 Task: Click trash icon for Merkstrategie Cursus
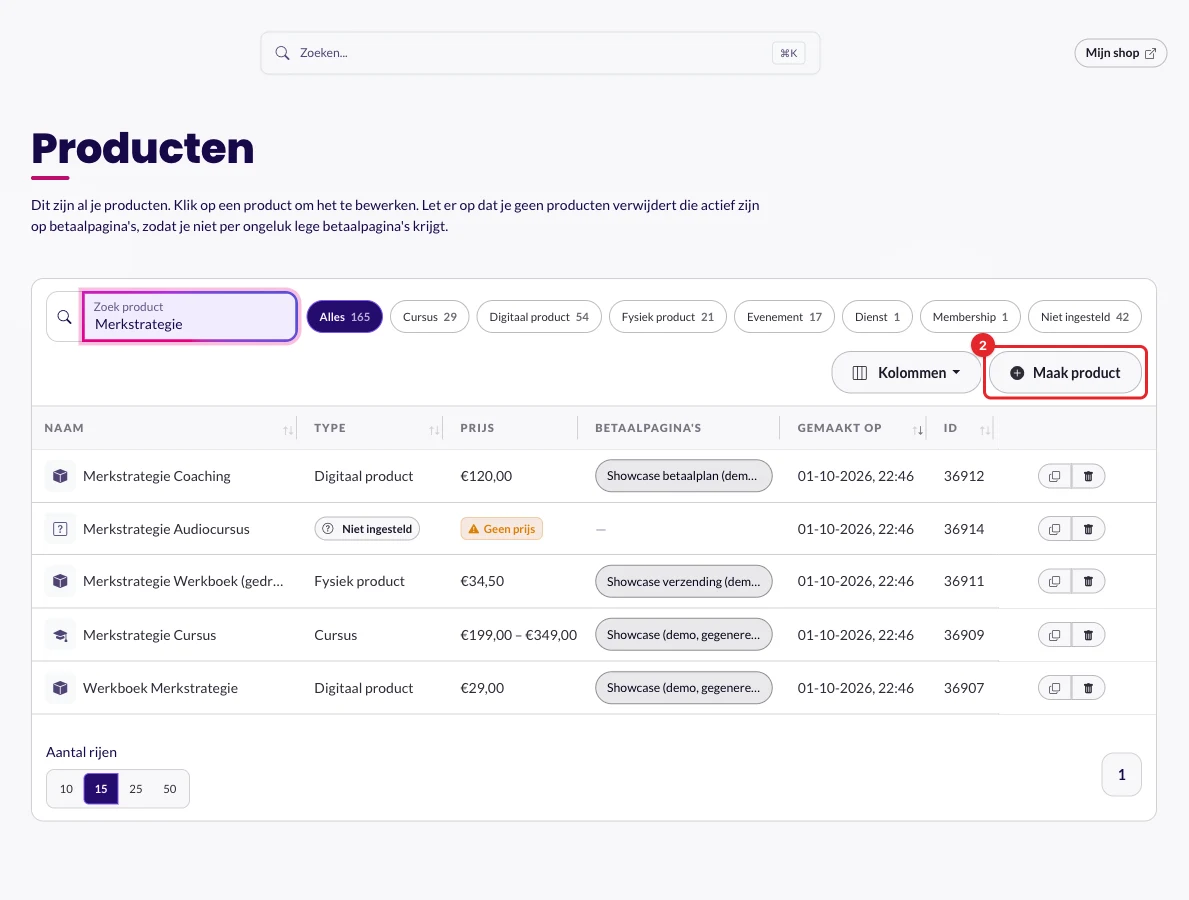coord(1088,635)
